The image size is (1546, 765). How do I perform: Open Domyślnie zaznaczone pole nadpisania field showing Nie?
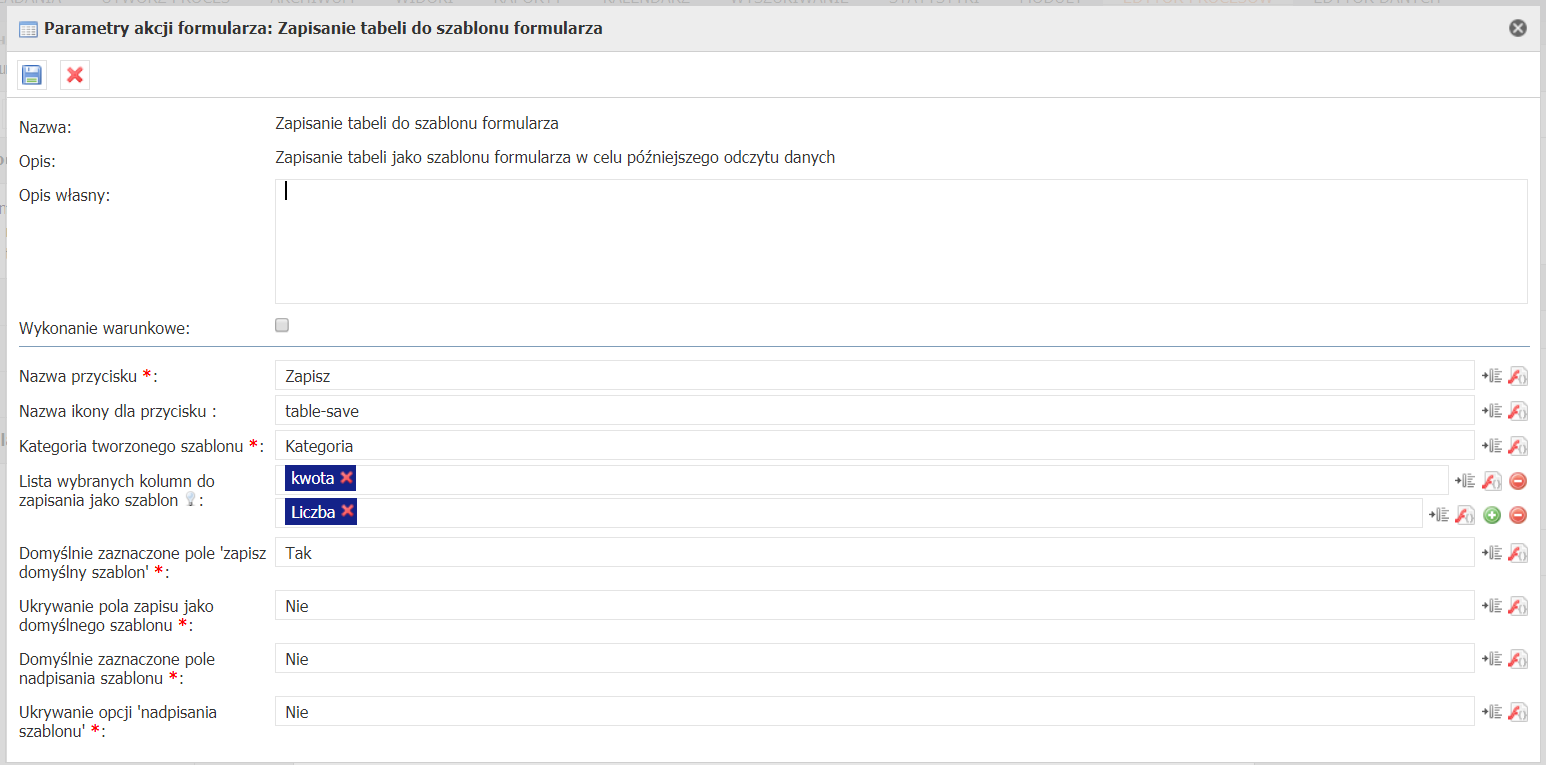click(x=874, y=658)
